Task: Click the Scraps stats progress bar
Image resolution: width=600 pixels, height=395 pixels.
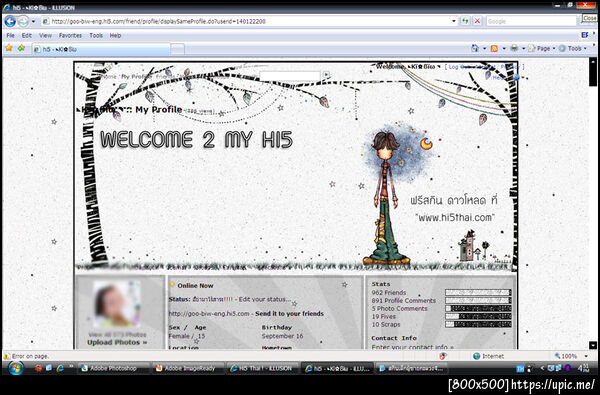Action: [478, 325]
